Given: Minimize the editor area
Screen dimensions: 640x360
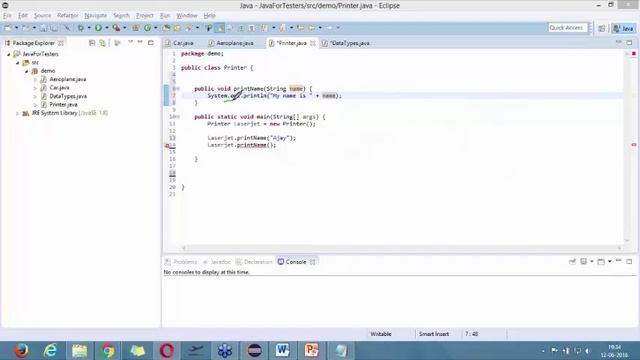Looking at the screenshot, I should click(618, 42).
